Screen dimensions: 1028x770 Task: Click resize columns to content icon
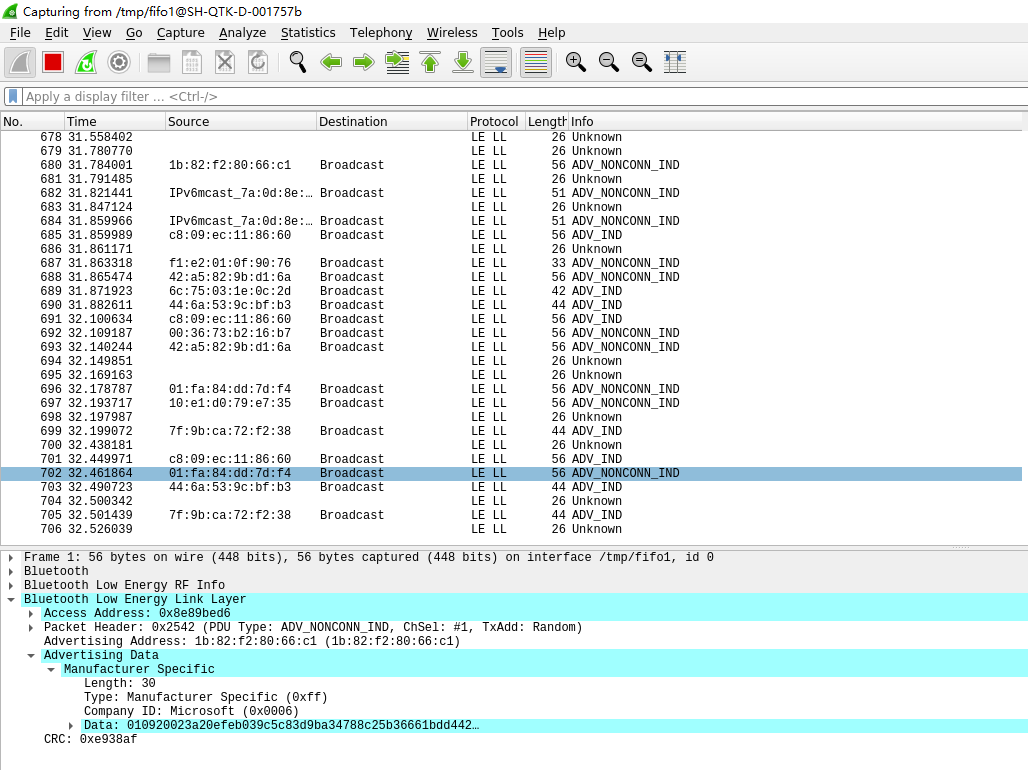coord(675,62)
